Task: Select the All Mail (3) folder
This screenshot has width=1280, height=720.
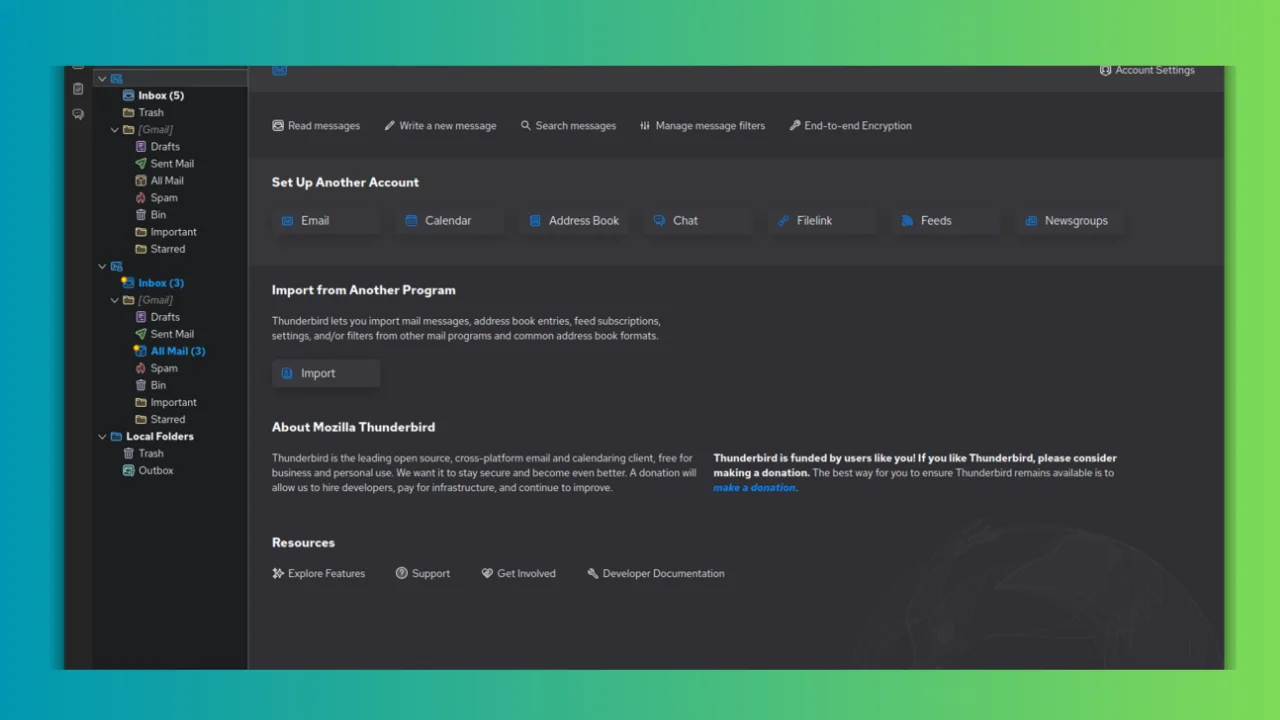Action: click(x=178, y=351)
